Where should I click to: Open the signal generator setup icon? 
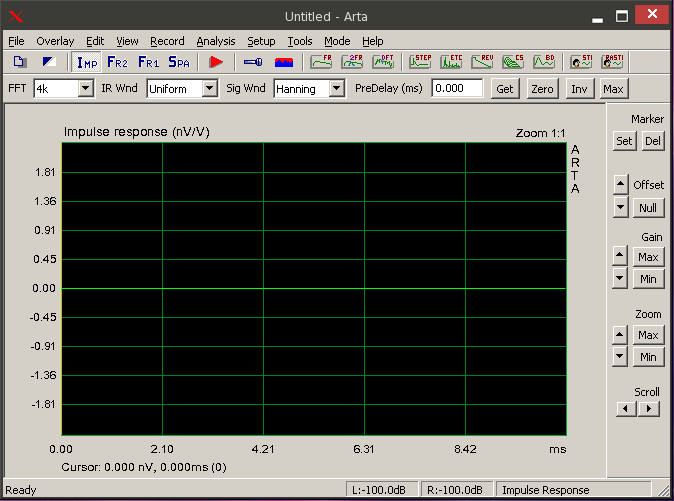(253, 62)
